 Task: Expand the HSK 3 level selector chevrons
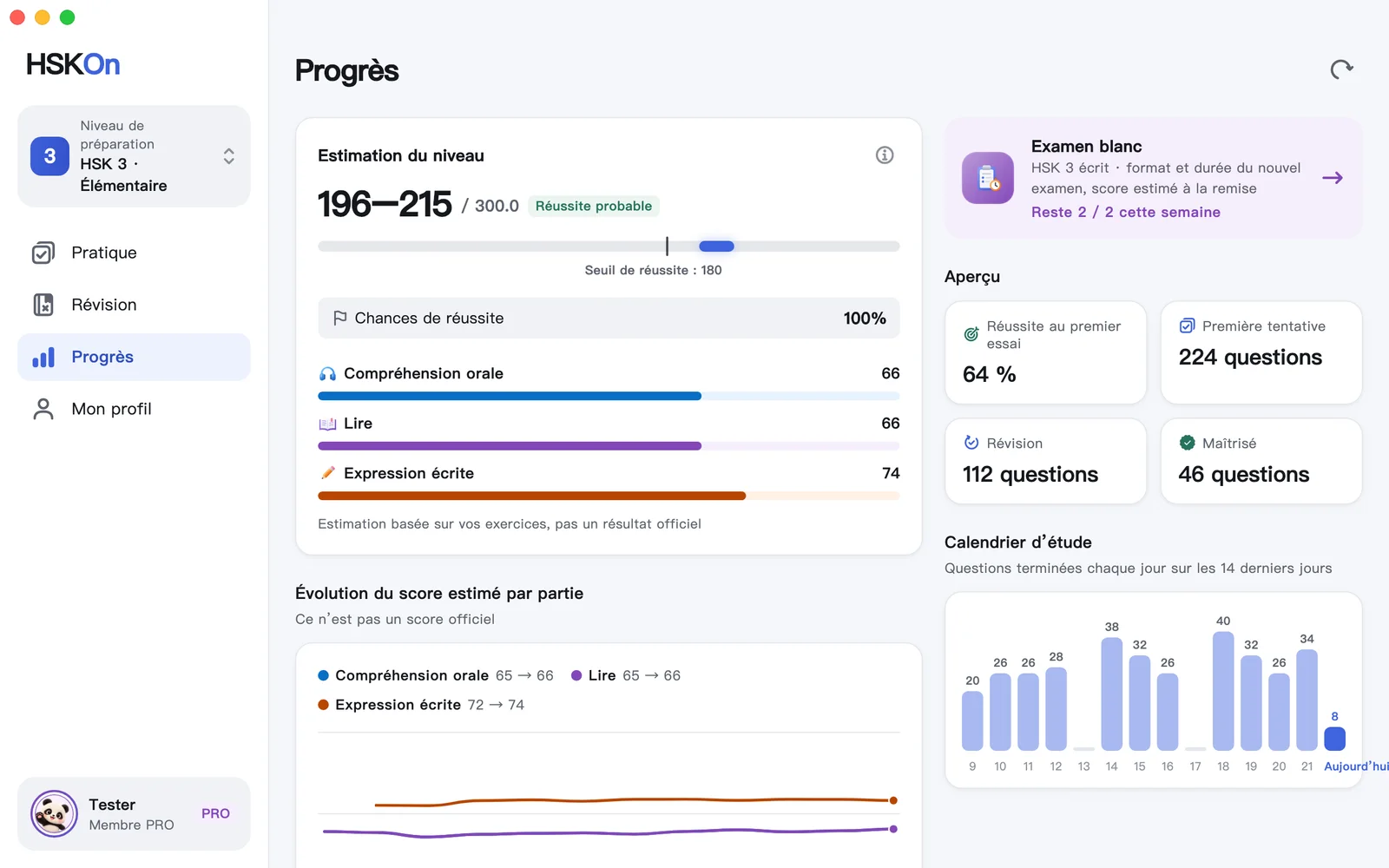point(228,156)
